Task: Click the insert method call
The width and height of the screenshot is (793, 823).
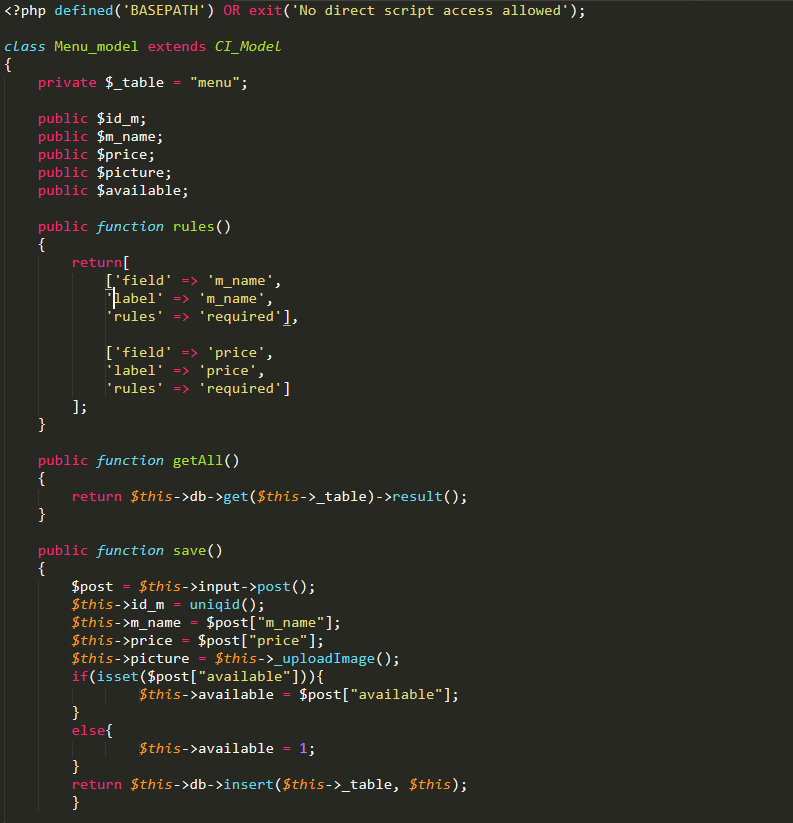Action: 248,785
